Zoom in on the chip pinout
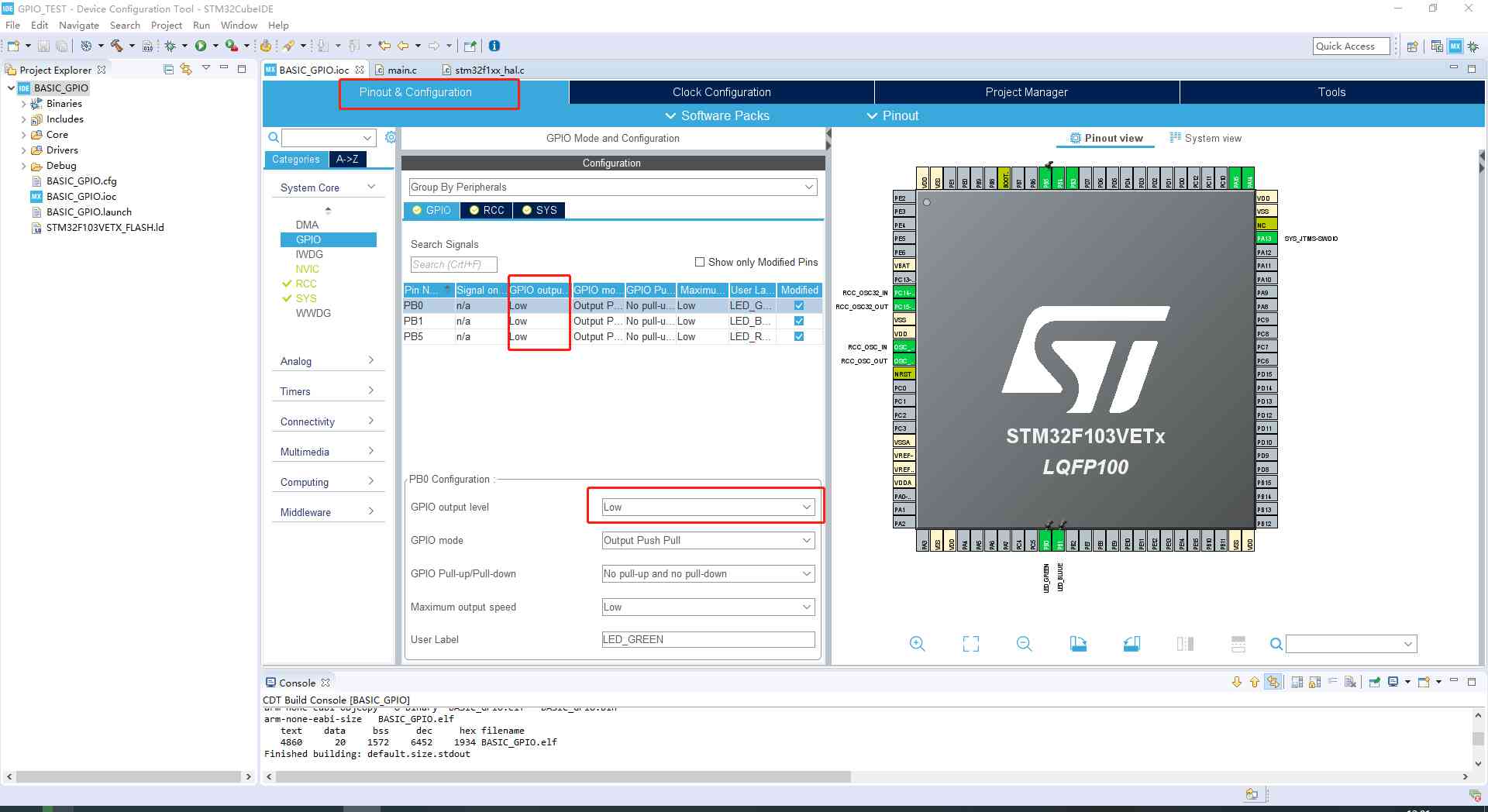This screenshot has width=1488, height=812. click(x=917, y=644)
